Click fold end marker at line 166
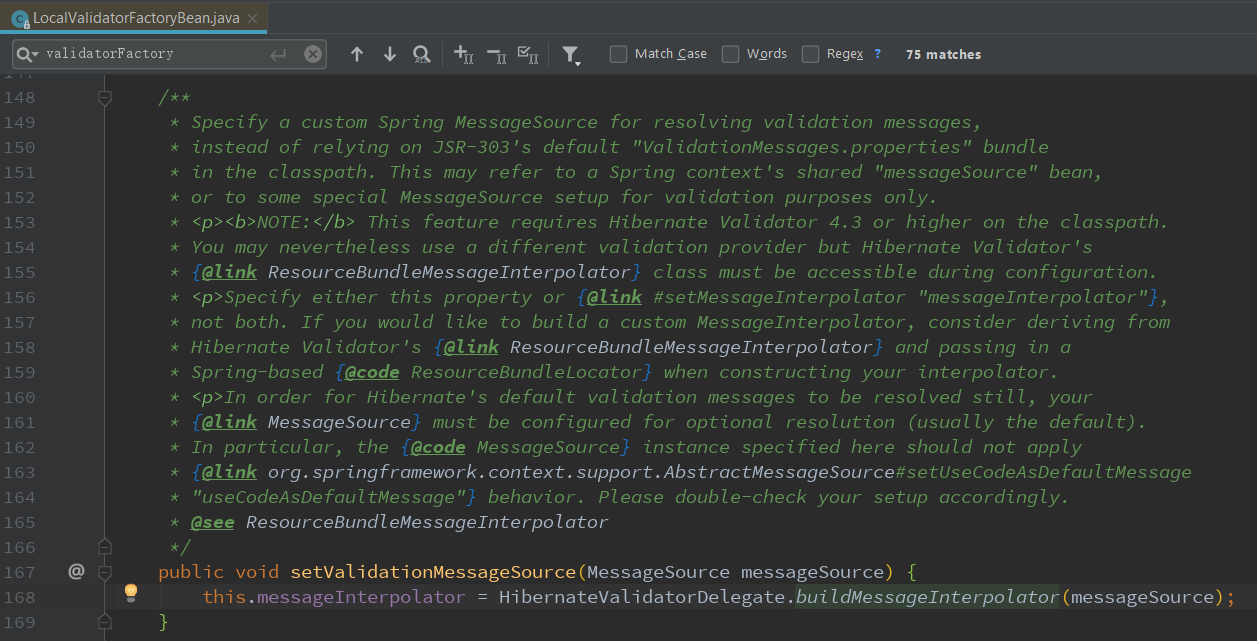1257x641 pixels. 104,547
